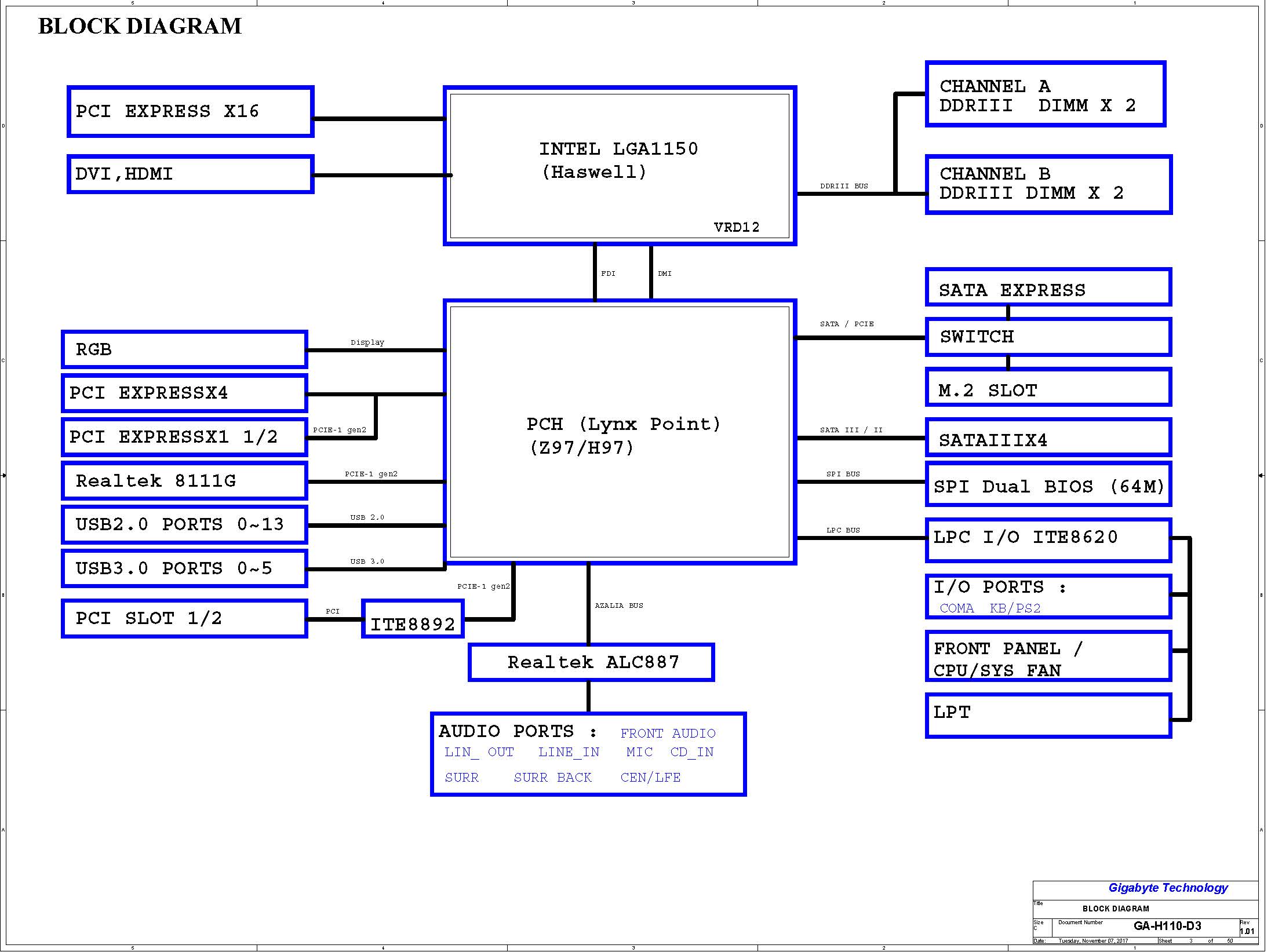Click the DMI link label

click(x=665, y=273)
